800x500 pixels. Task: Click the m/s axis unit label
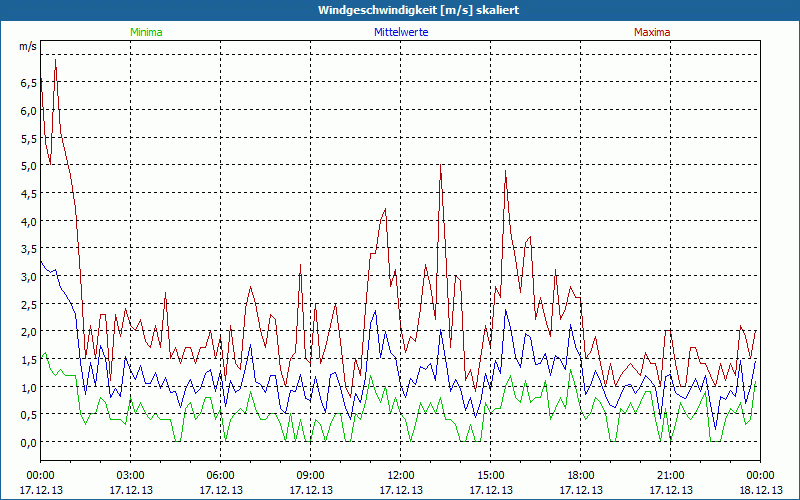28,46
